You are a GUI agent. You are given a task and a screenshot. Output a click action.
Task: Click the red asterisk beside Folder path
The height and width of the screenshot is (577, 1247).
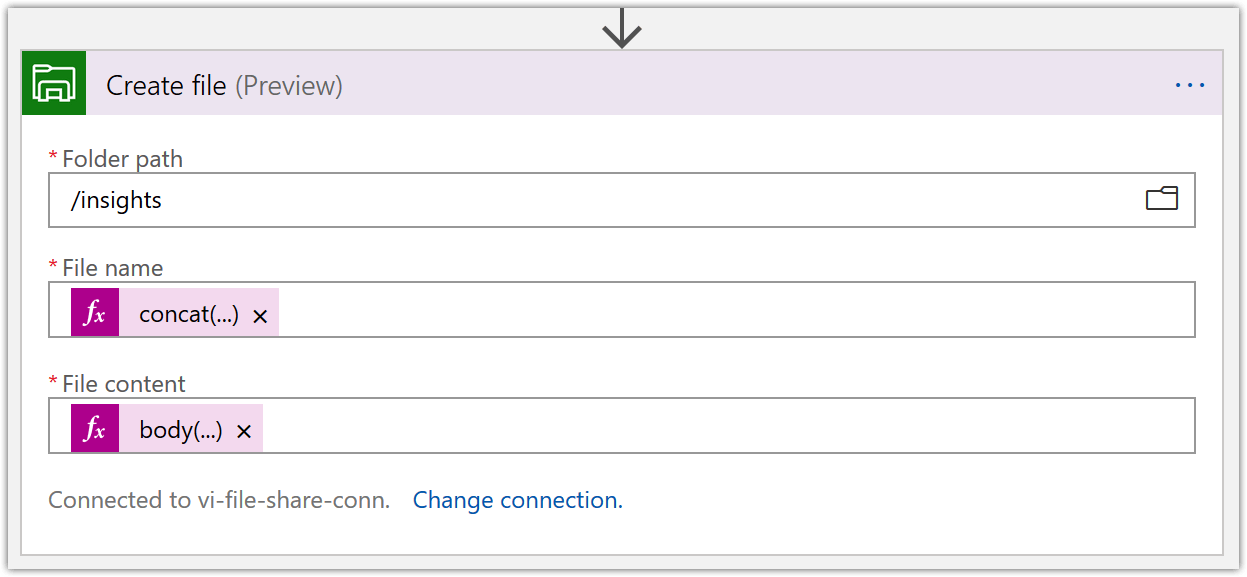(55, 158)
